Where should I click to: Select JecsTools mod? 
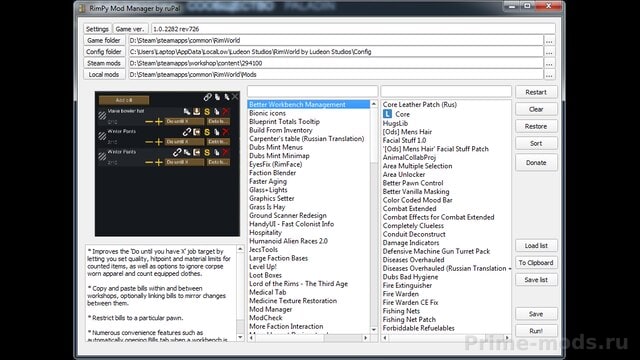263,250
